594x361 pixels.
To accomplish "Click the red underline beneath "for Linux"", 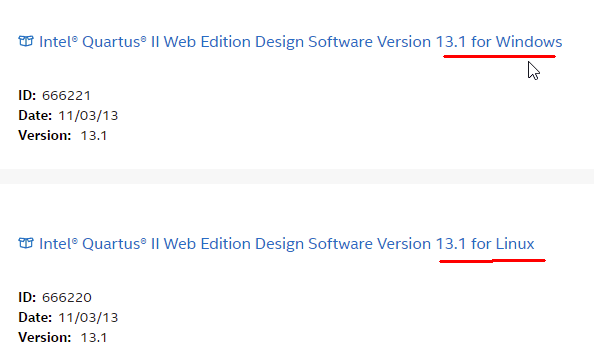I will [x=492, y=261].
